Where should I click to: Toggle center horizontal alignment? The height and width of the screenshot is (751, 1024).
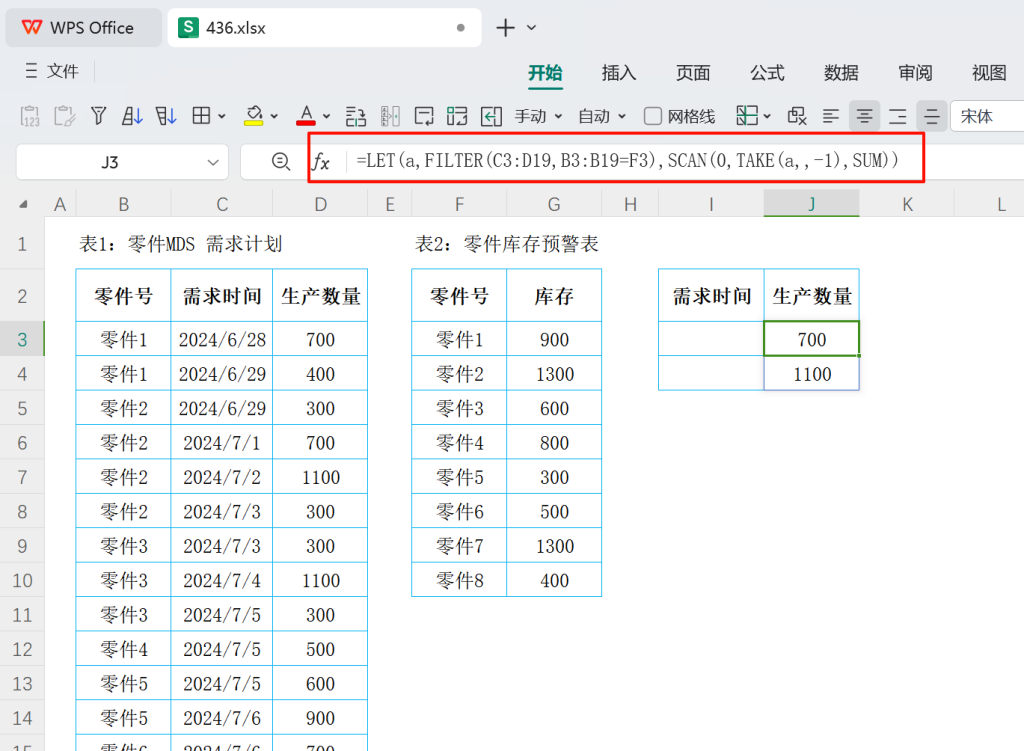(864, 117)
